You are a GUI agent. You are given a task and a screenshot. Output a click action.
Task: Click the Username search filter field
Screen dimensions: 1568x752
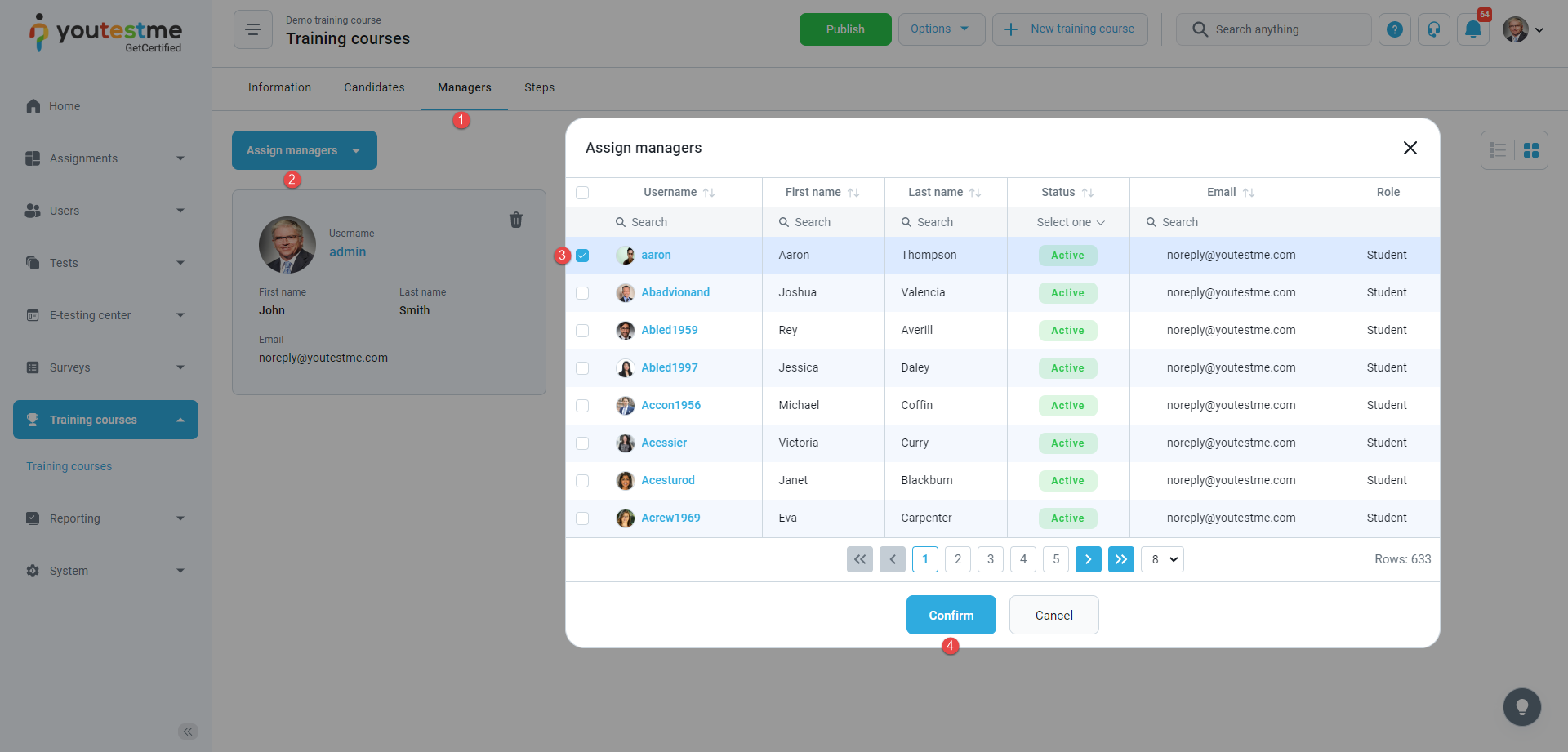point(681,222)
